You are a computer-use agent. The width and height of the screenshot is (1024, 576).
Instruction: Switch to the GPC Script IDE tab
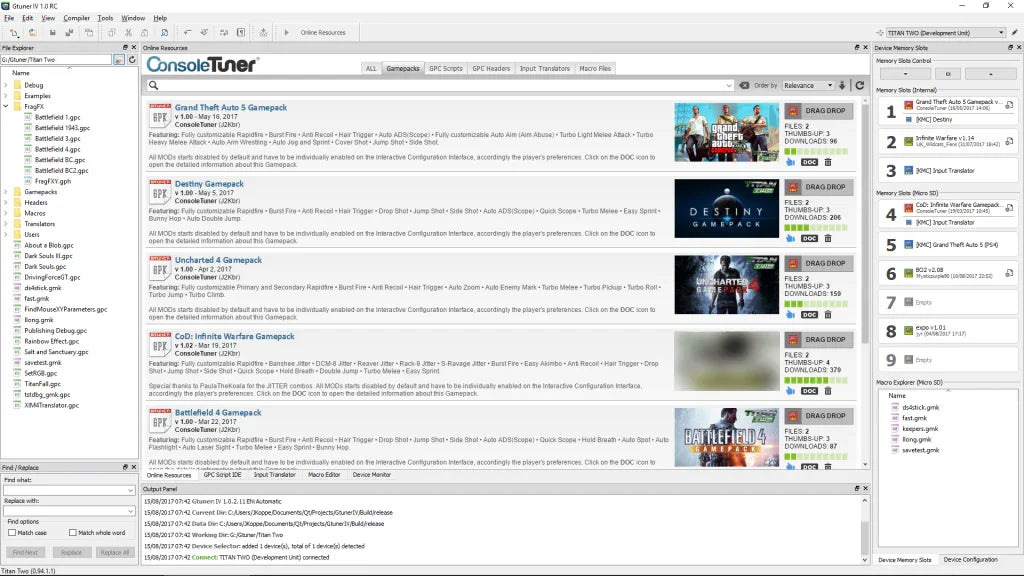(x=222, y=475)
